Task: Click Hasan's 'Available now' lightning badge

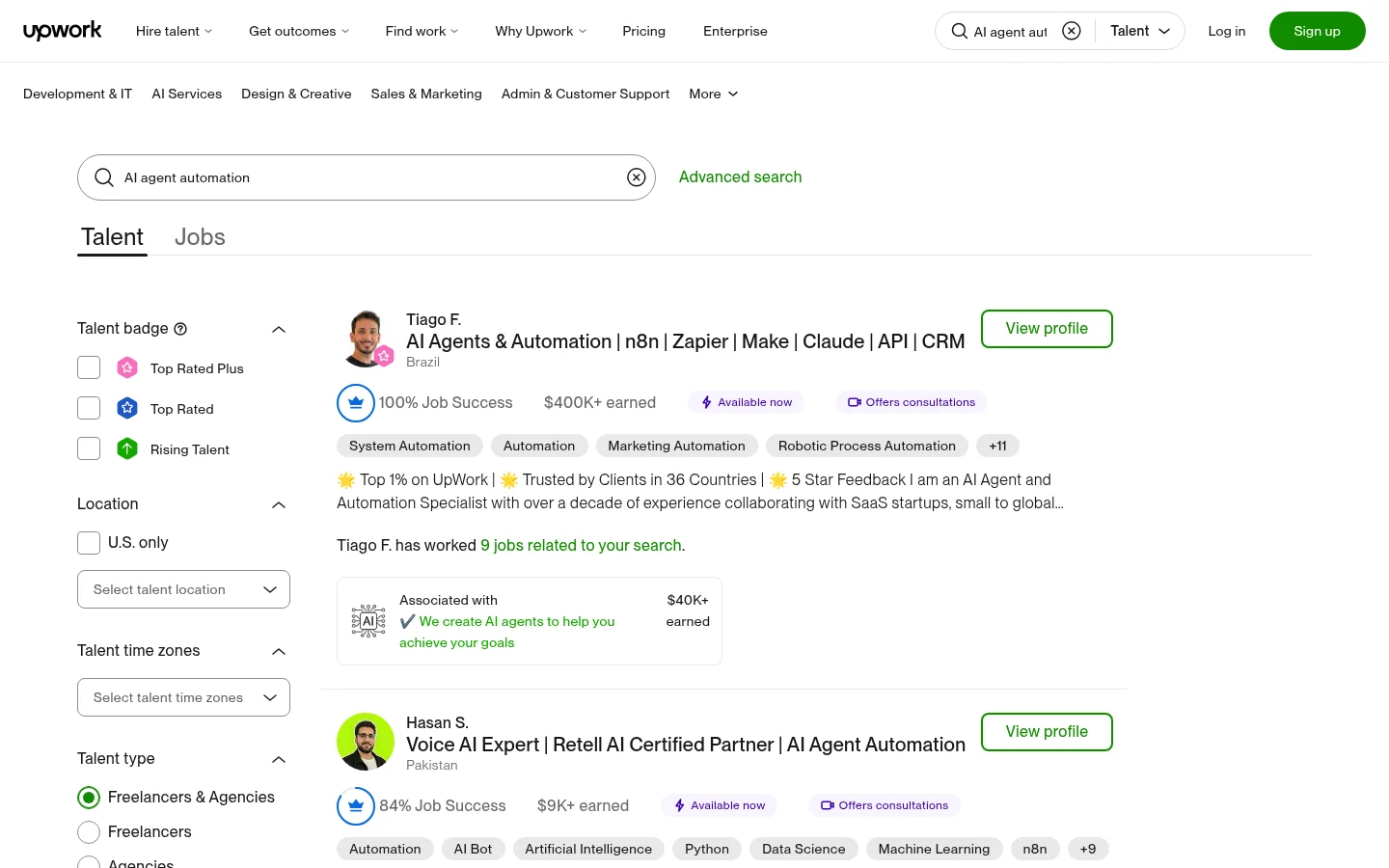Action: click(719, 805)
